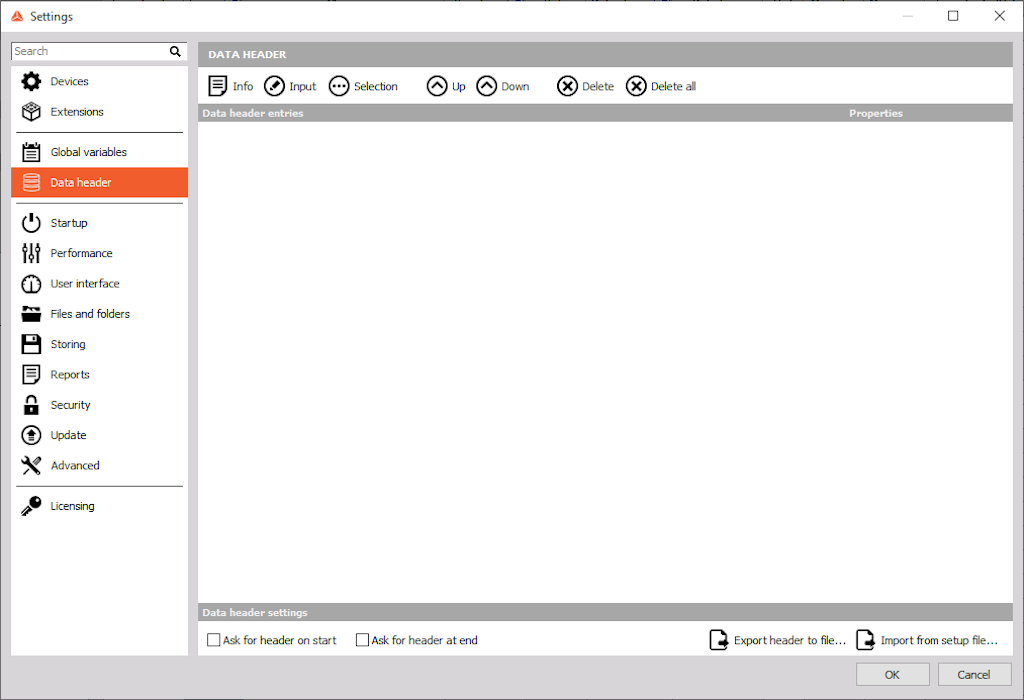Go to Global variables label
This screenshot has height=700, width=1024.
click(x=89, y=152)
